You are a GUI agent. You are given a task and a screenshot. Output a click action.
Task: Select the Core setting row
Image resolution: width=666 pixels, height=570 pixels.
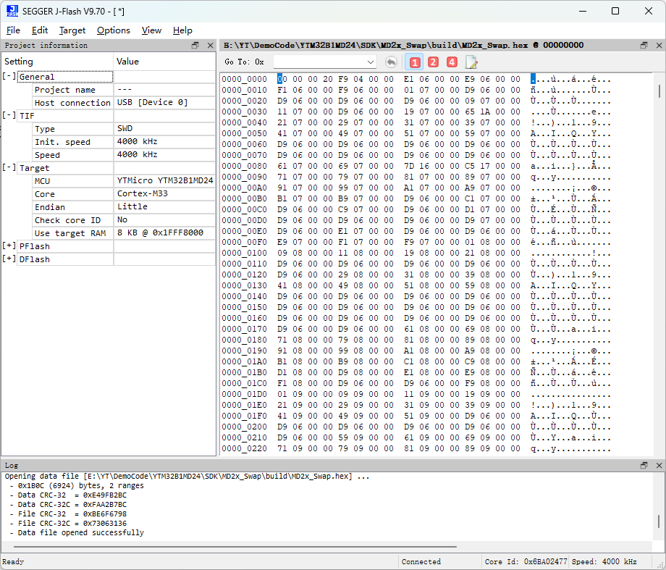click(x=124, y=194)
